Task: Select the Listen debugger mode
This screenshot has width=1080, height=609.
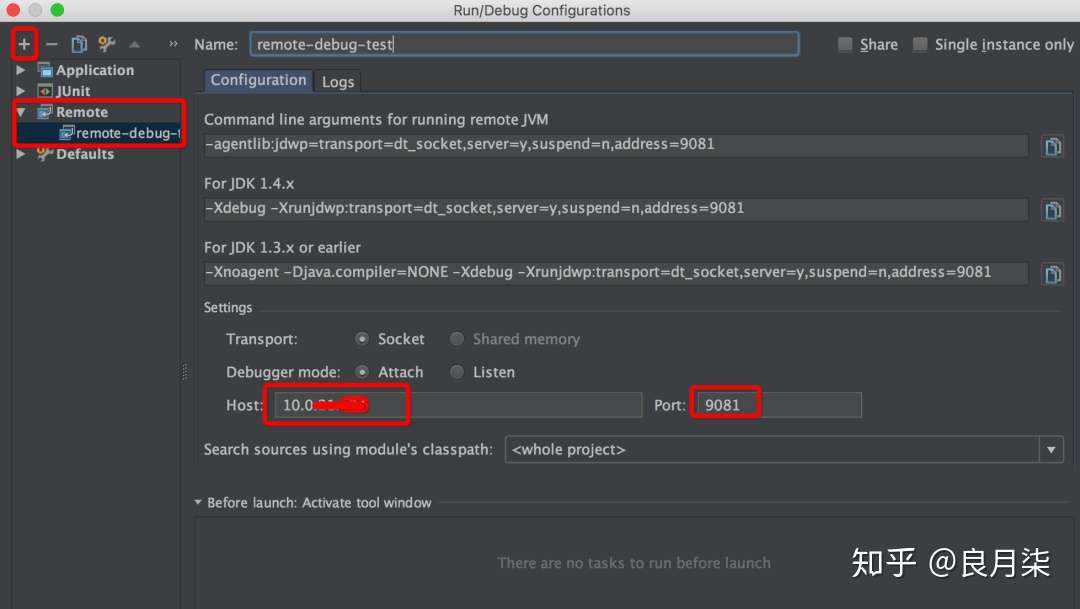Action: pyautogui.click(x=457, y=372)
